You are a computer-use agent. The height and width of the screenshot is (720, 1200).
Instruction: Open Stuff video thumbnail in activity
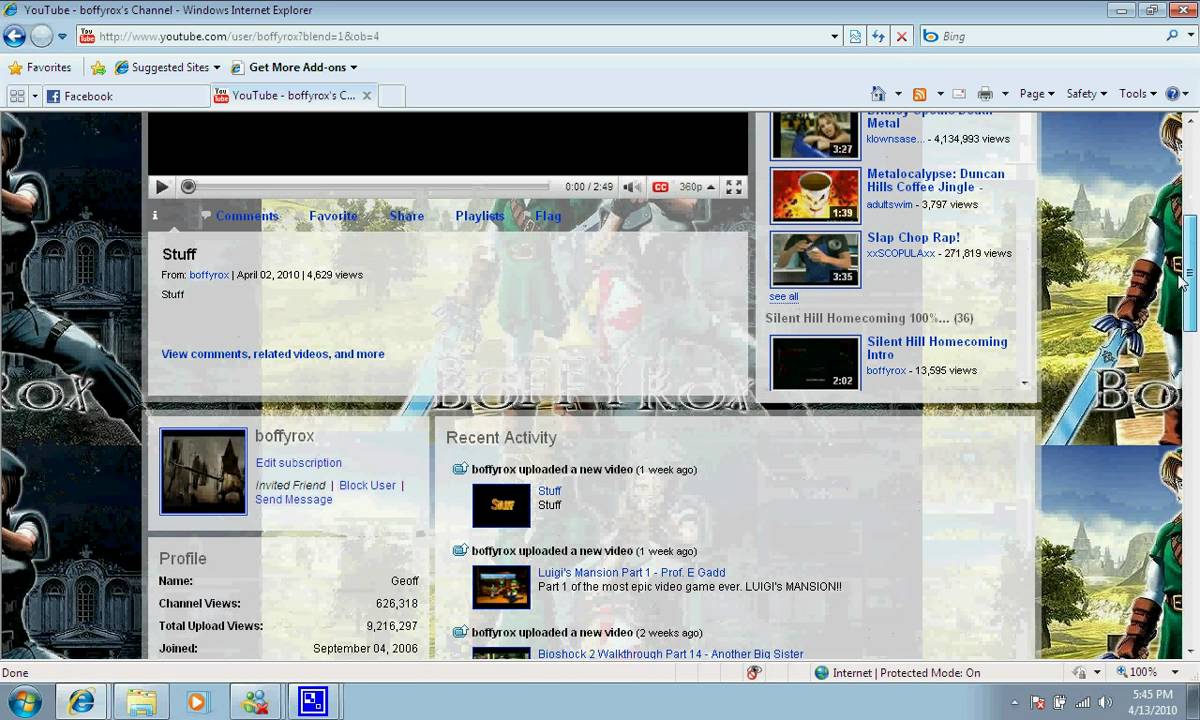[501, 505]
